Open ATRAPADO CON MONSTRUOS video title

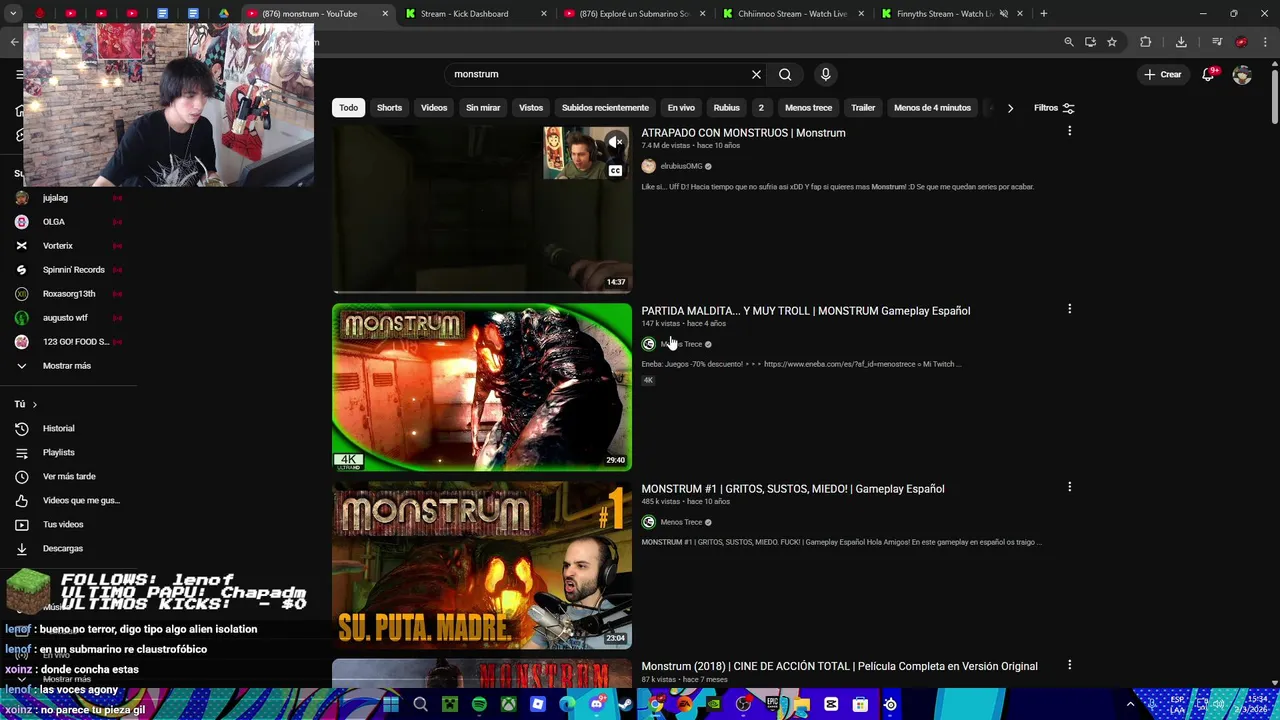click(743, 133)
